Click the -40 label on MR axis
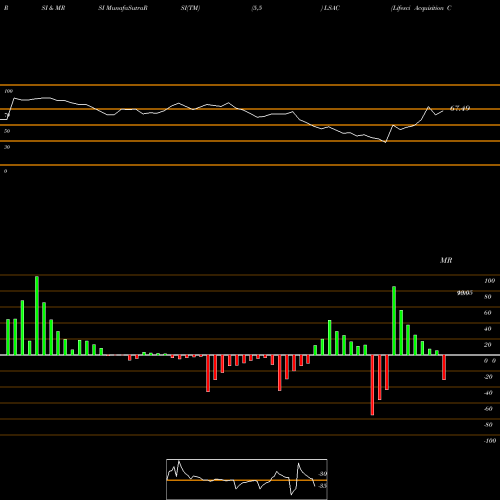Image resolution: width=500 pixels, height=500 pixels. pyautogui.click(x=488, y=393)
